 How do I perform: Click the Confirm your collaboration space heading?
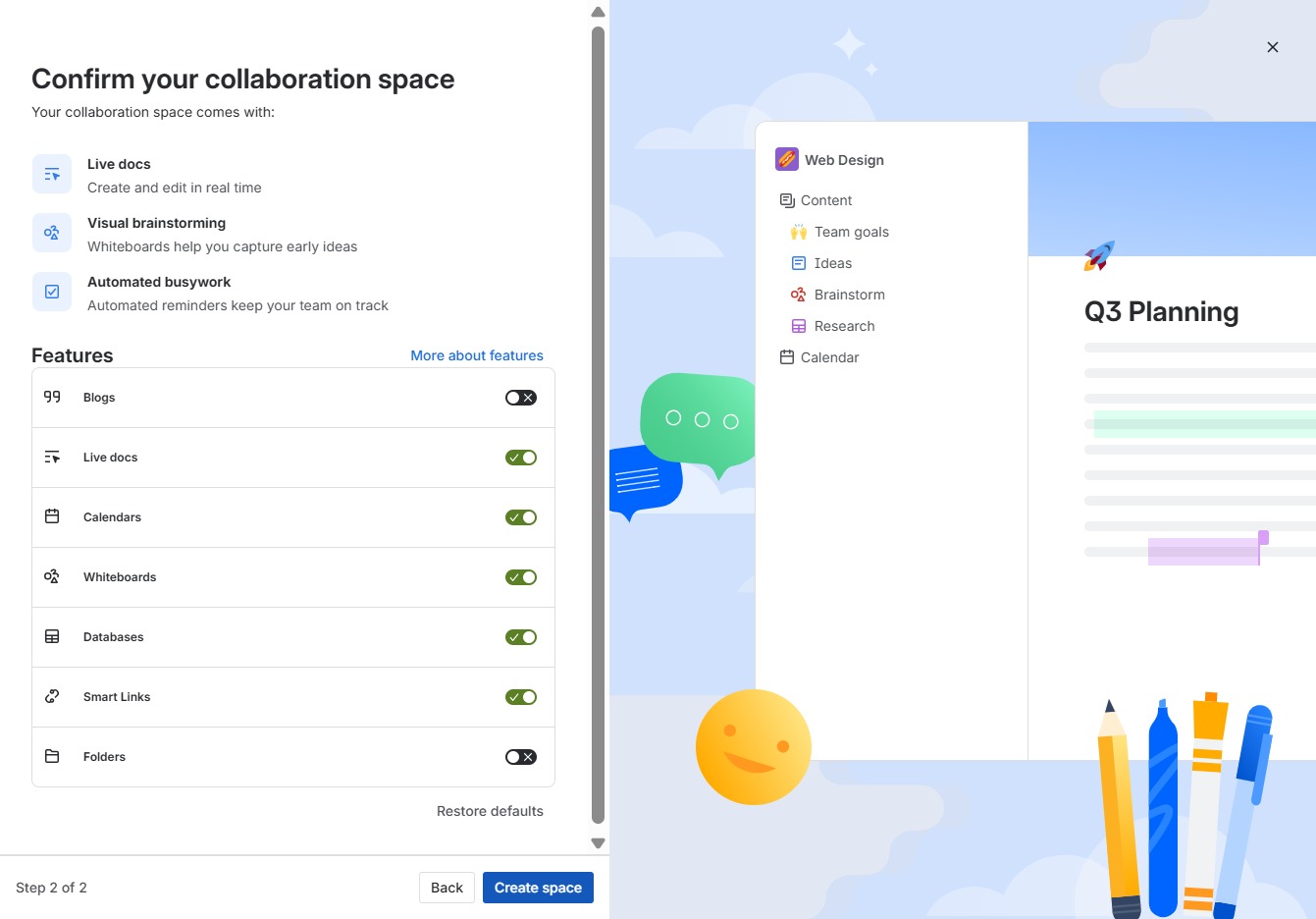[243, 79]
